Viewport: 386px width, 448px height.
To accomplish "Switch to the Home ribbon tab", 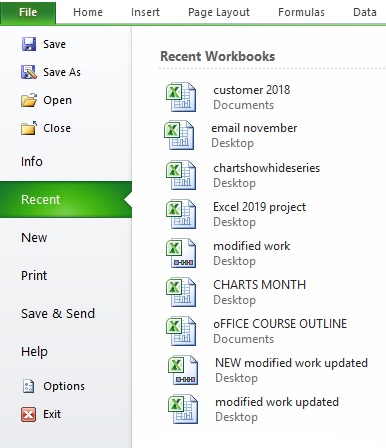I will coord(88,12).
